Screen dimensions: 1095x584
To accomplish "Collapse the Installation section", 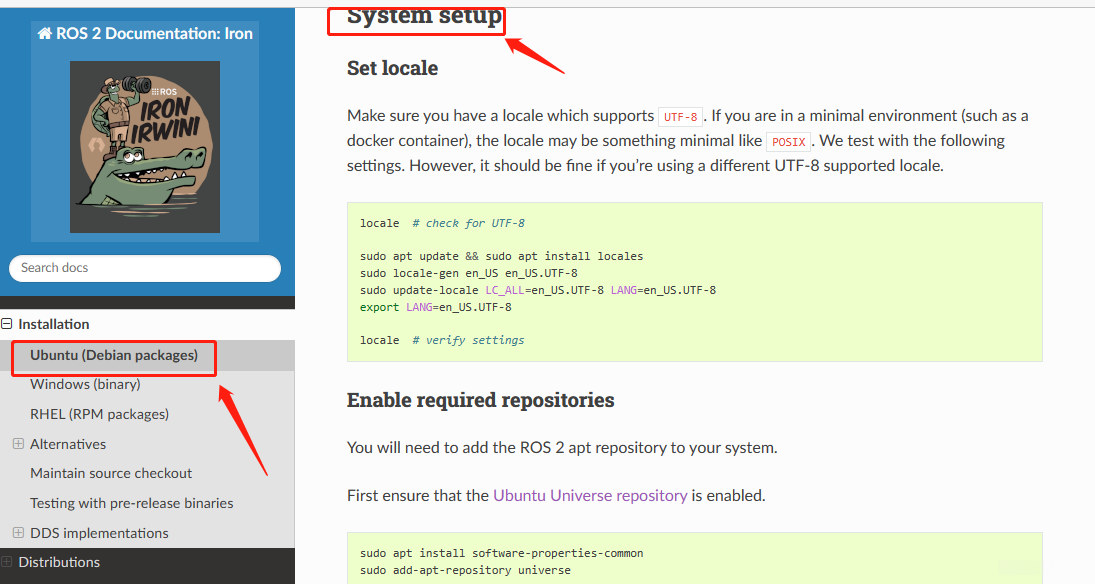I will point(7,324).
